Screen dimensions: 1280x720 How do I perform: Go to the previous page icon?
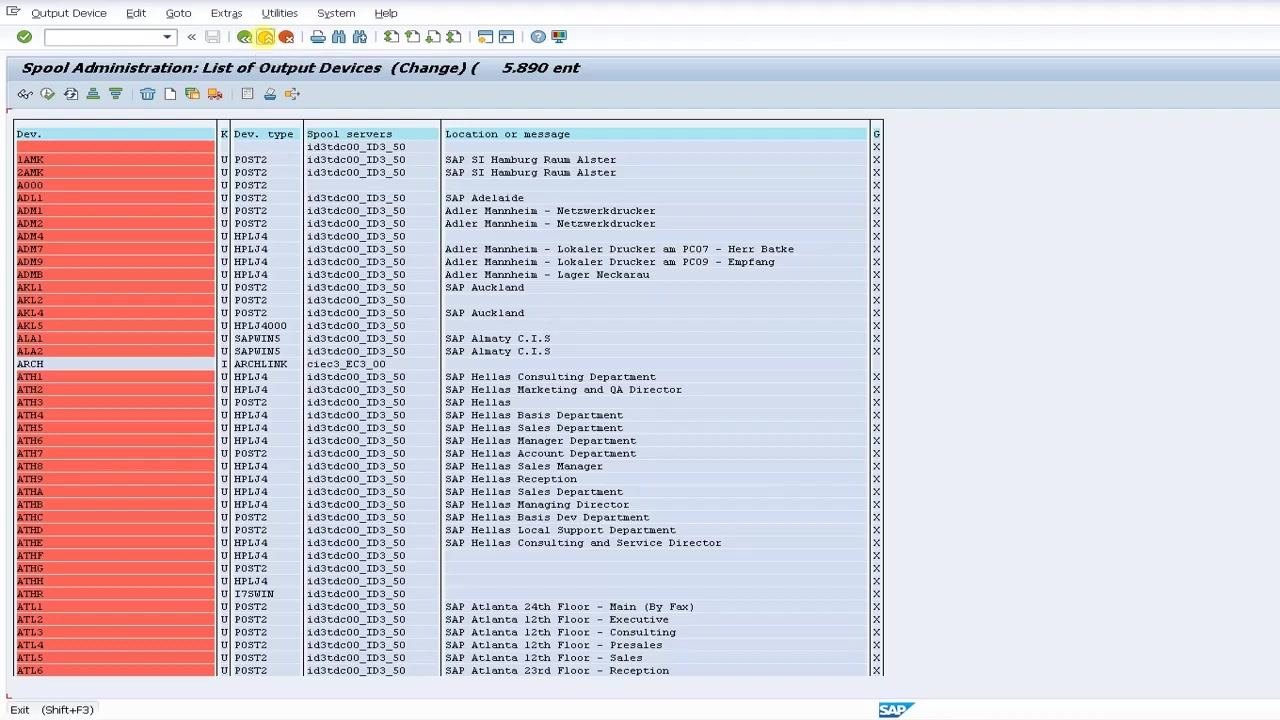tap(413, 37)
